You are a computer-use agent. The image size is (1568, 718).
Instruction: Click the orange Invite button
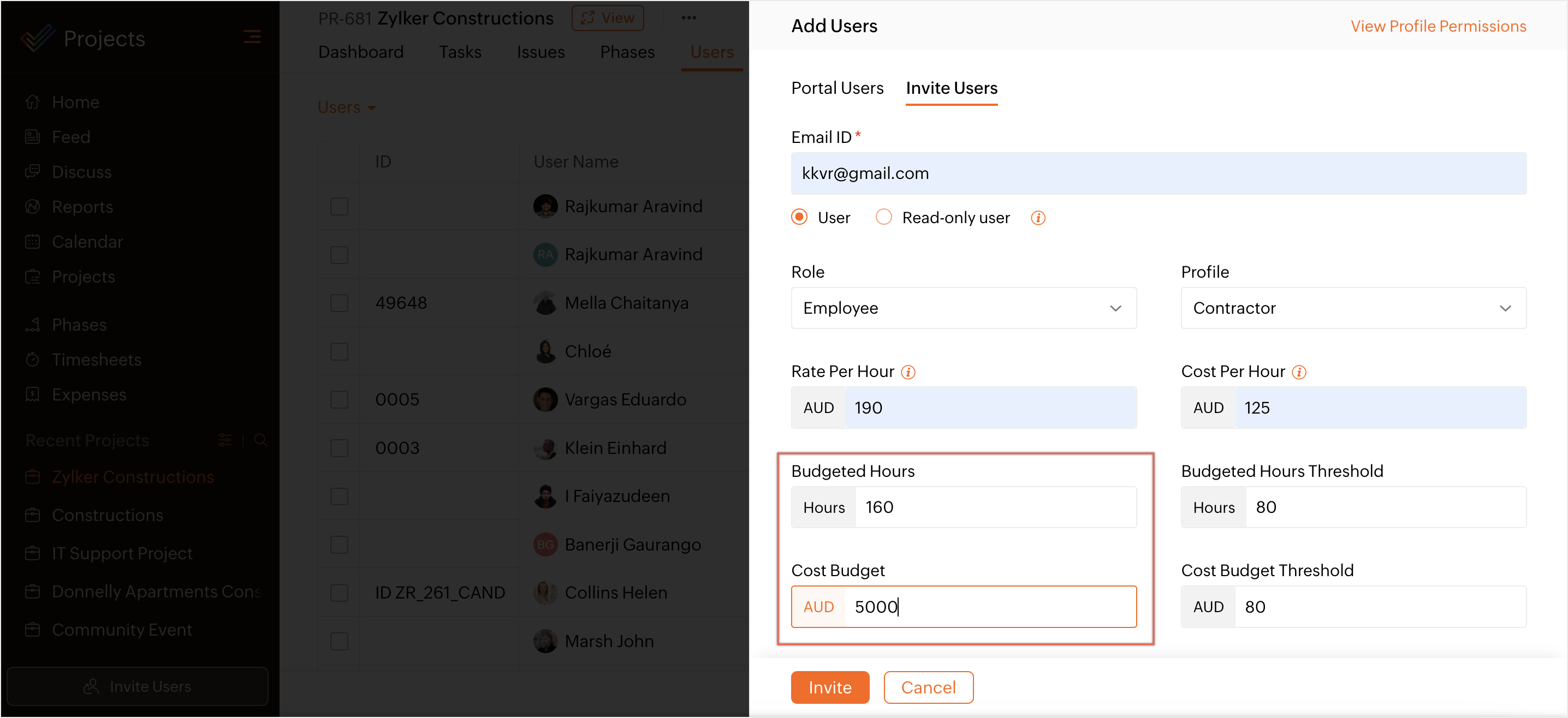(x=830, y=687)
